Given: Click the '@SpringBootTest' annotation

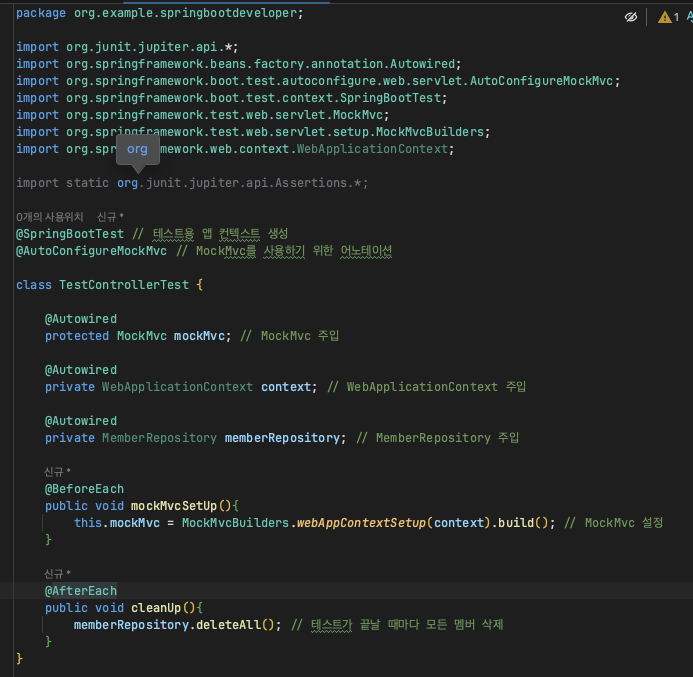Looking at the screenshot, I should [70, 234].
